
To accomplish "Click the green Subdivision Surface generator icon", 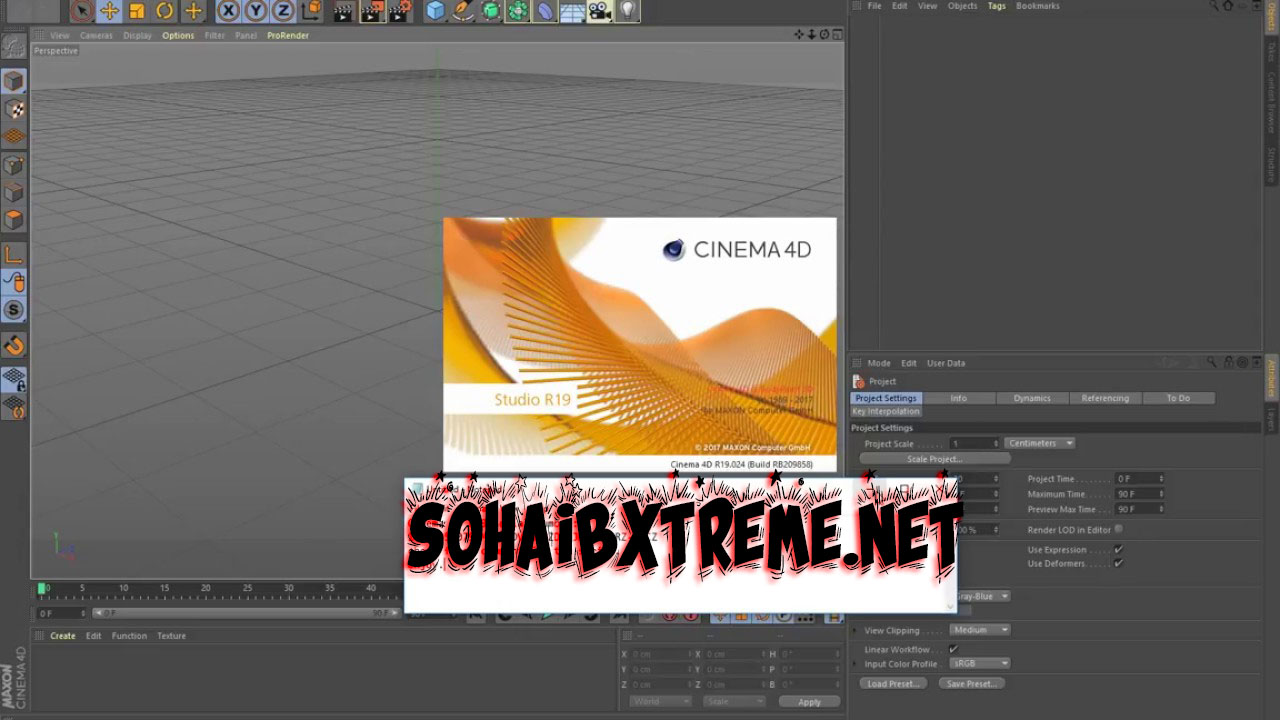I will 491,11.
